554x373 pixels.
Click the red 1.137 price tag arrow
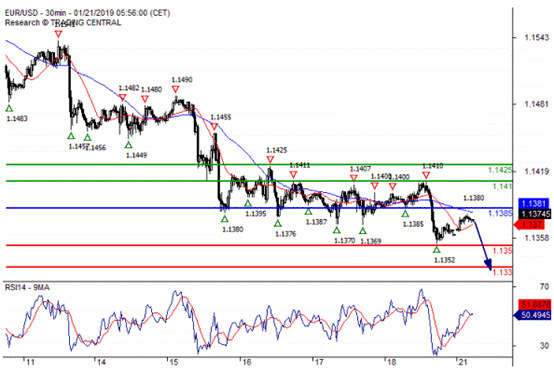pyautogui.click(x=531, y=224)
